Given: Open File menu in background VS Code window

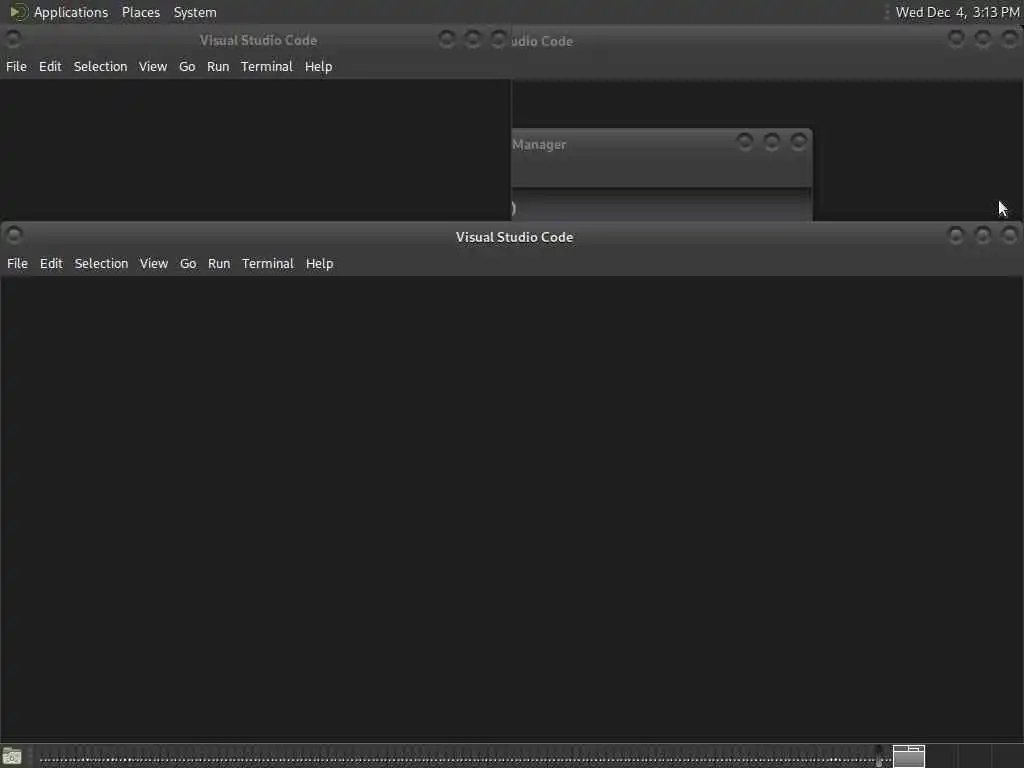Looking at the screenshot, I should (x=16, y=66).
